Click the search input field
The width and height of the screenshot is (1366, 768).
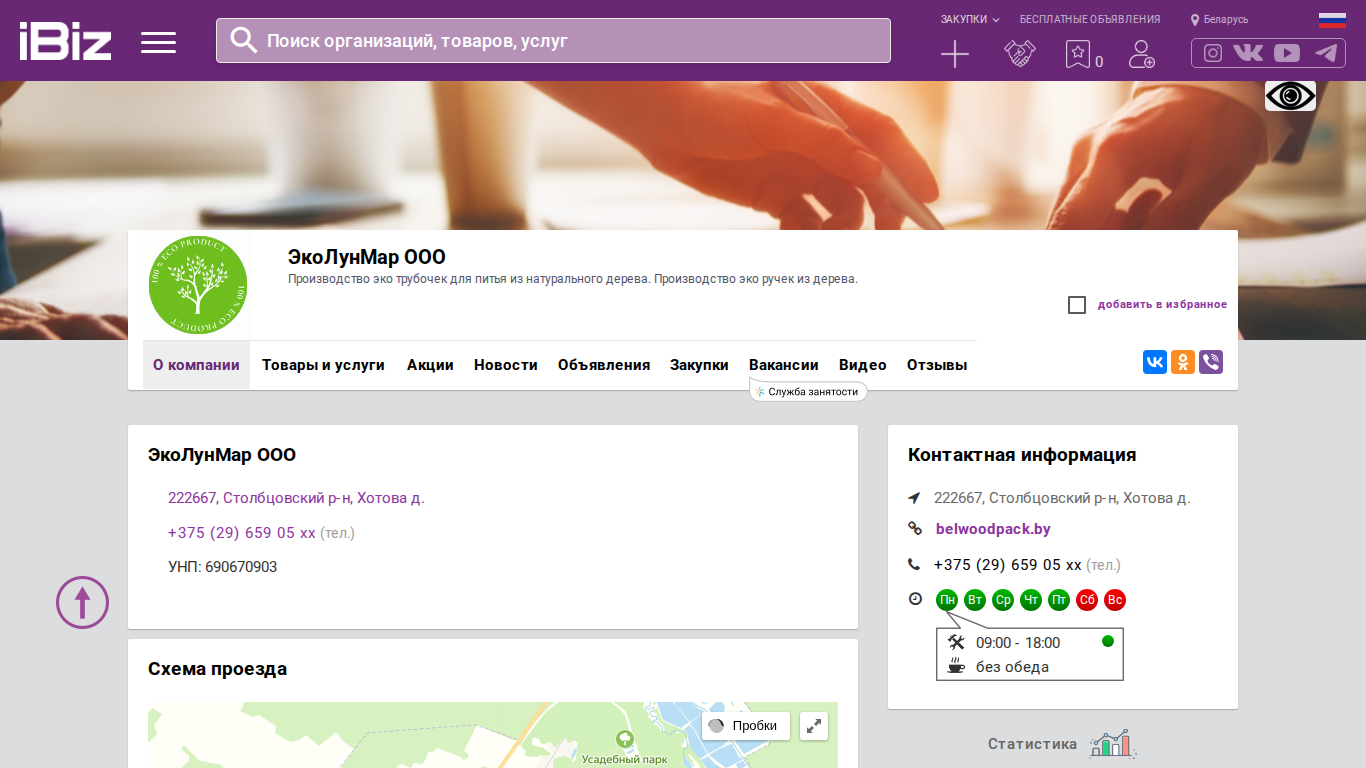pyautogui.click(x=553, y=40)
